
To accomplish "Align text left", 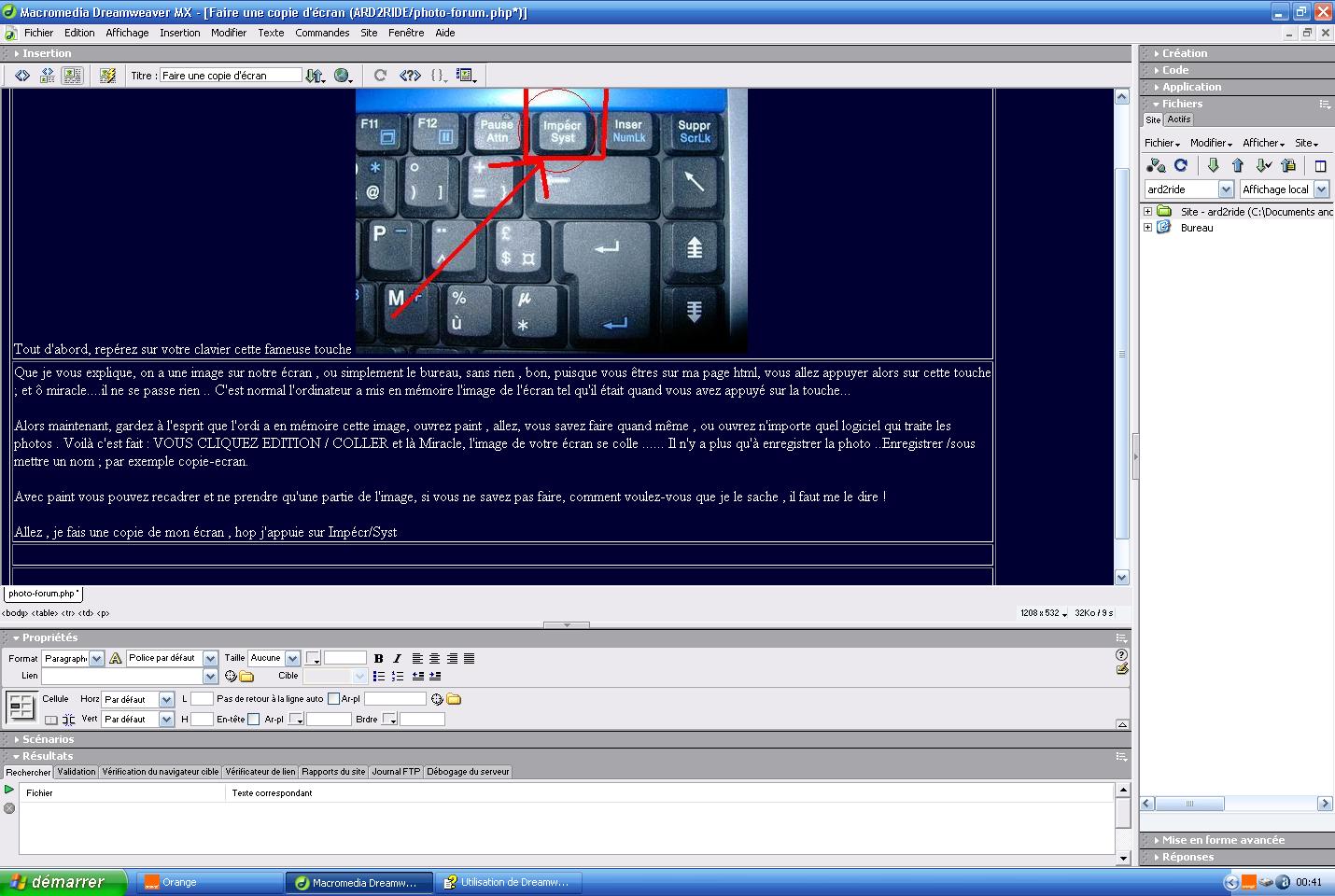I will [417, 658].
